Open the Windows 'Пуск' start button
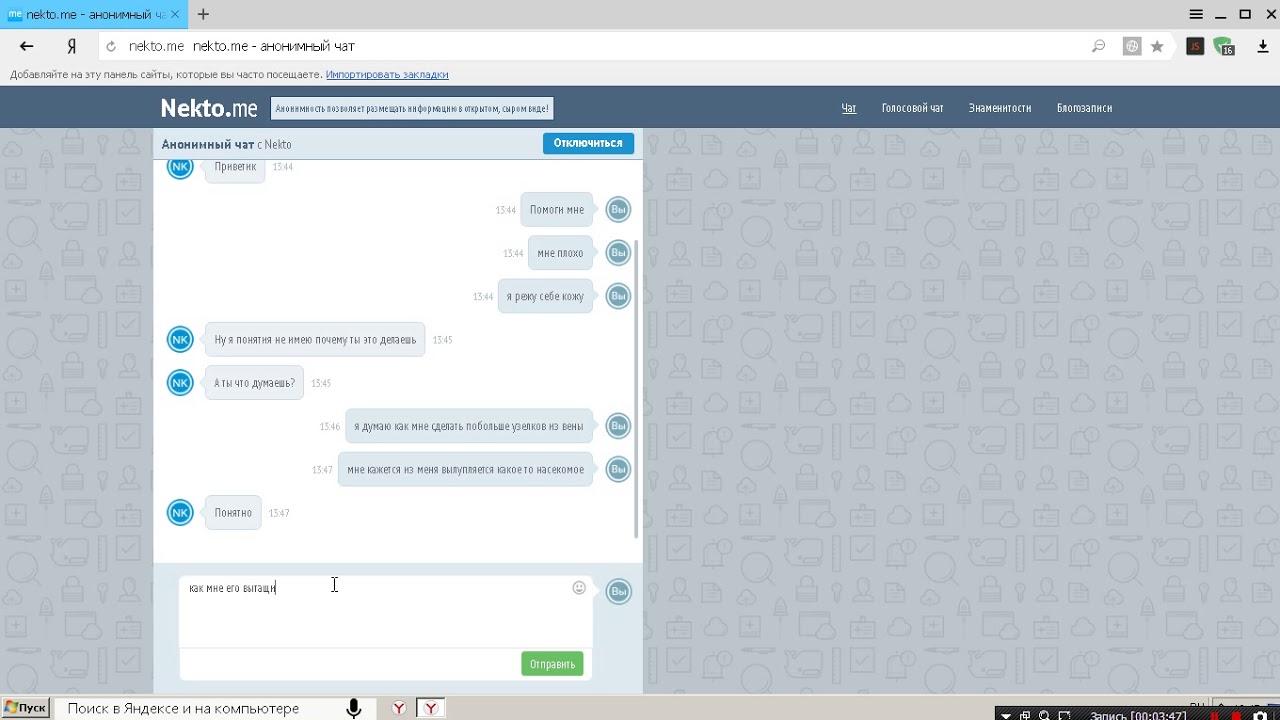The image size is (1280, 720). coord(25,708)
